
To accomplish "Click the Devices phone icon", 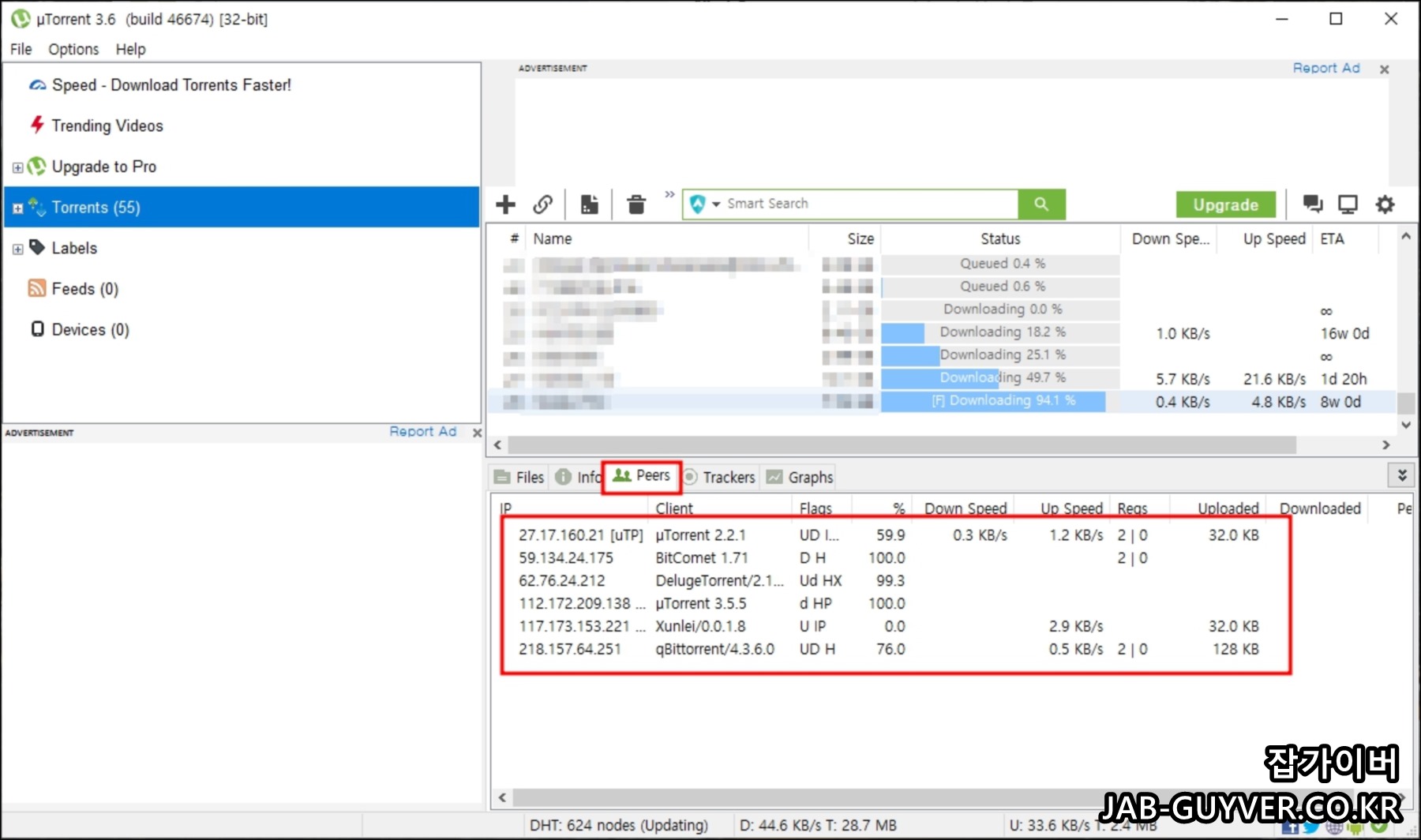I will [x=37, y=328].
